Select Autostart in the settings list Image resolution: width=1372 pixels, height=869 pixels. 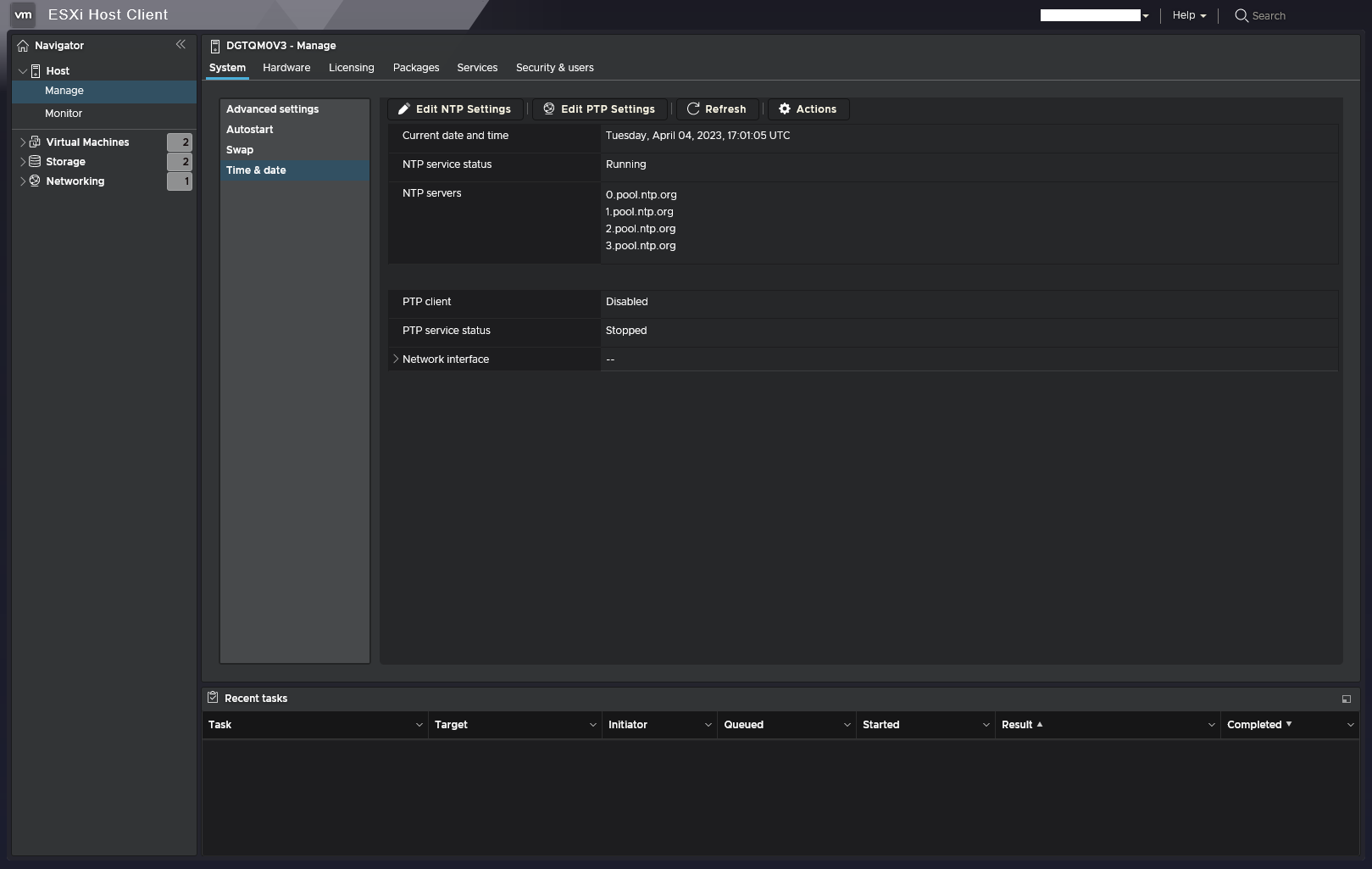tap(250, 129)
